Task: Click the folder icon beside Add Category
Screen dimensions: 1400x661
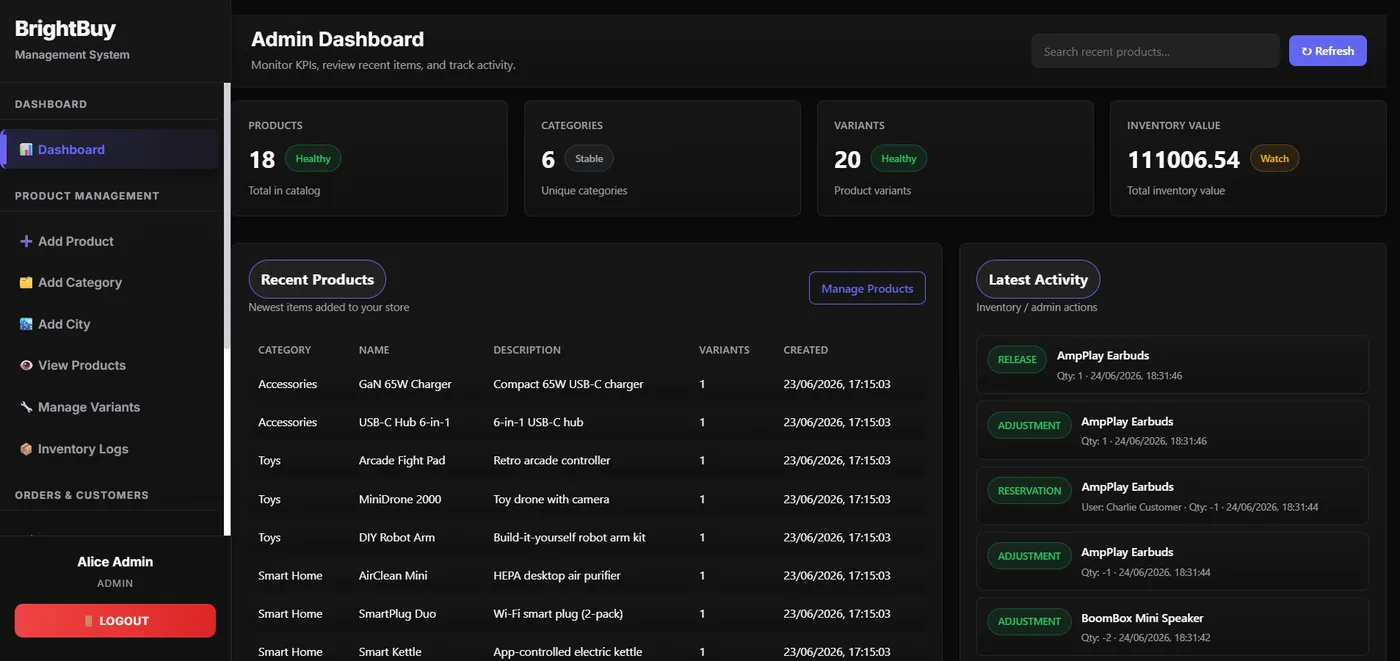Action: click(26, 283)
